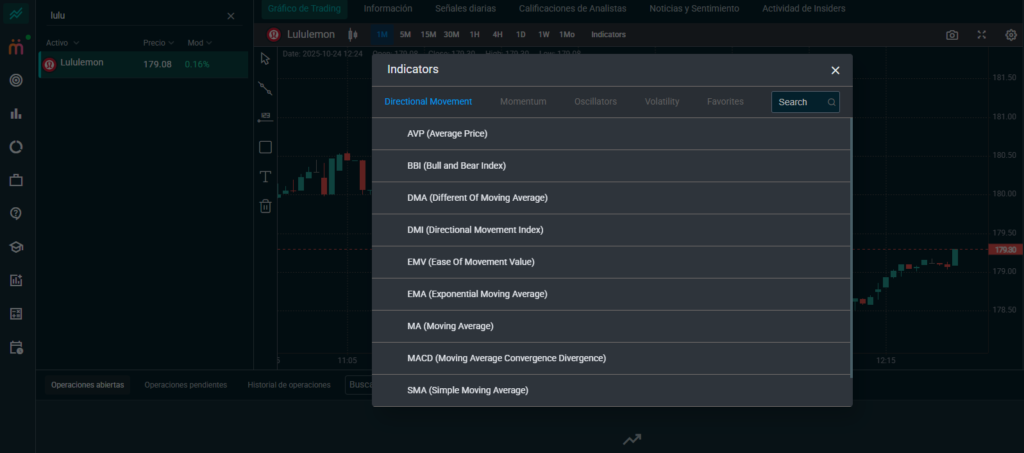
Task: Click the trash delete drawings icon
Action: (x=265, y=206)
